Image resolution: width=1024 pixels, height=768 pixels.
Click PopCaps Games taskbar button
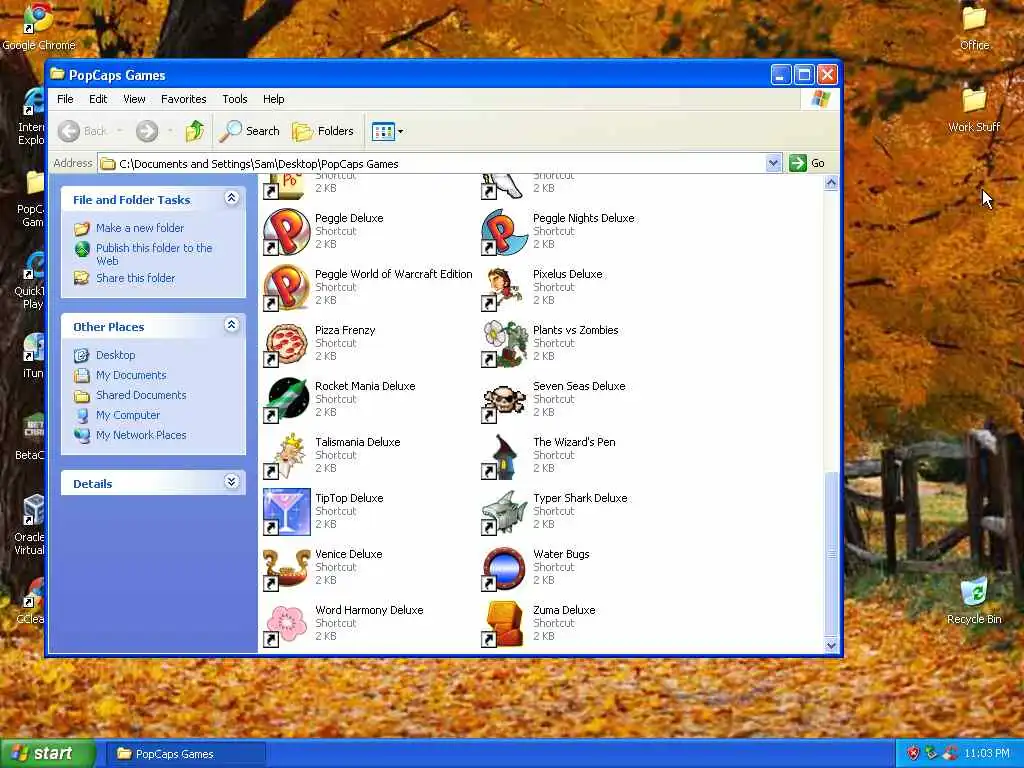pyautogui.click(x=185, y=754)
